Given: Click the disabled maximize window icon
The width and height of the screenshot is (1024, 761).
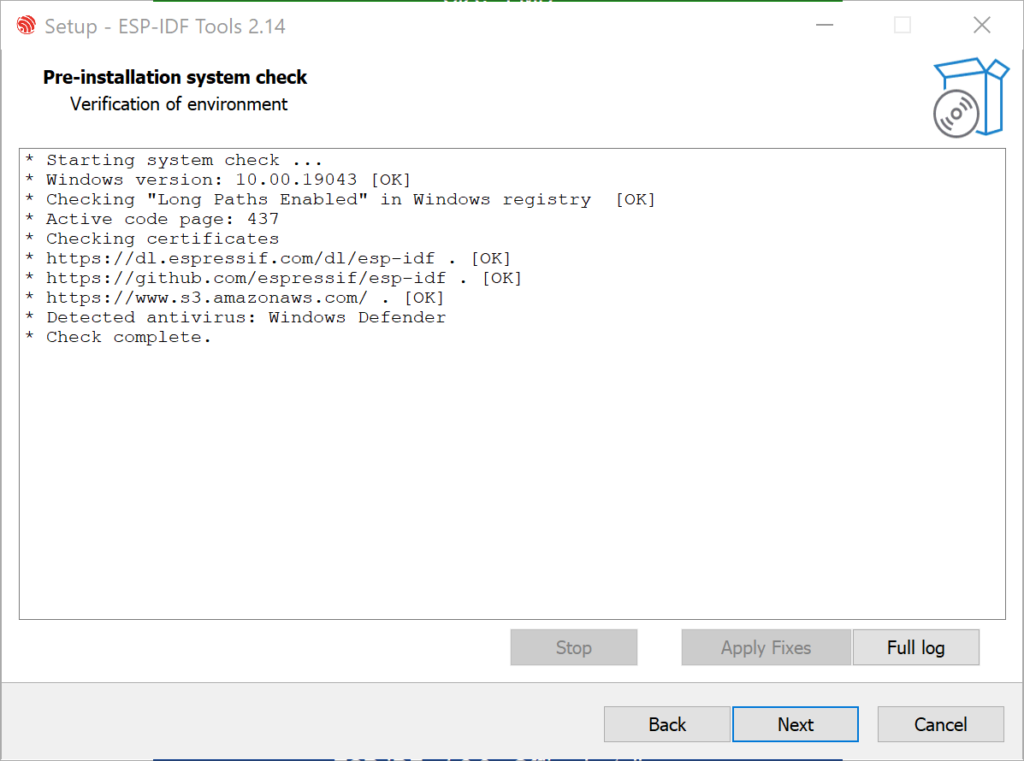Looking at the screenshot, I should [903, 25].
